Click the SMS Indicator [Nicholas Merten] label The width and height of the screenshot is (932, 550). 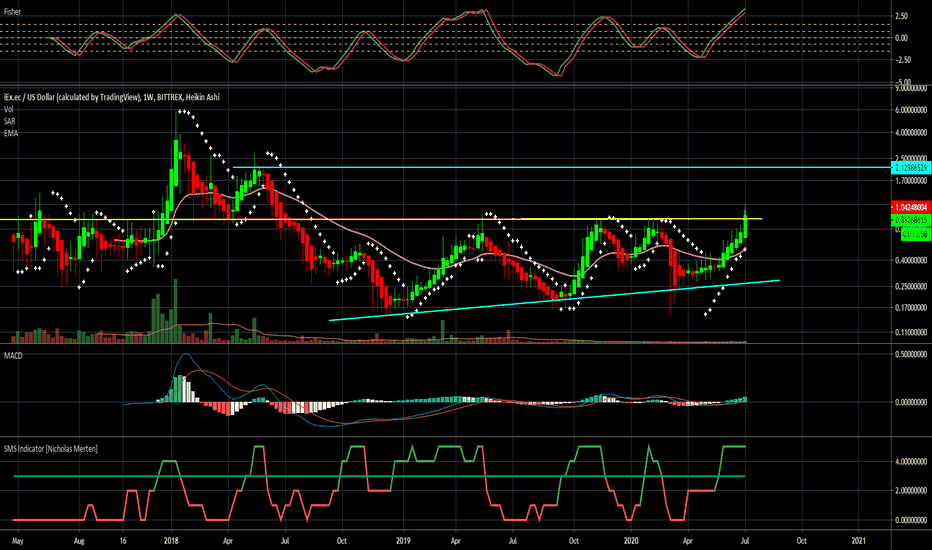51,449
